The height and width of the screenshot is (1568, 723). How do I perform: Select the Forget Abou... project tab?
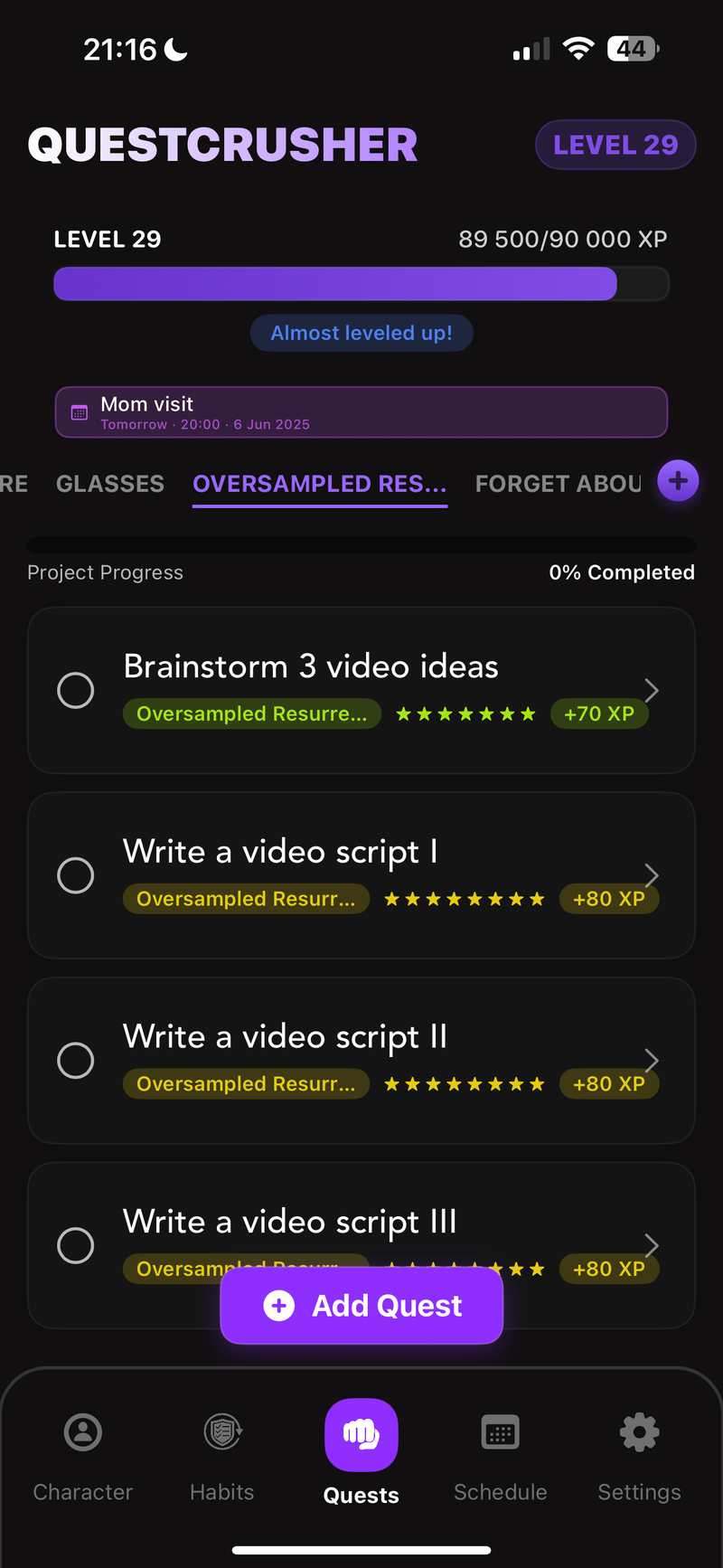coord(558,484)
